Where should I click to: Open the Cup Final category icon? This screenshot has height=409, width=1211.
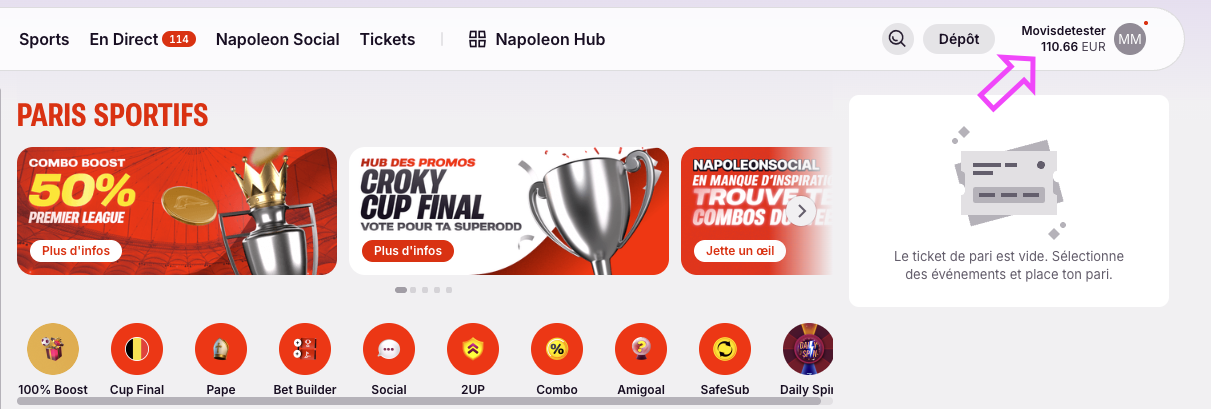click(x=137, y=349)
